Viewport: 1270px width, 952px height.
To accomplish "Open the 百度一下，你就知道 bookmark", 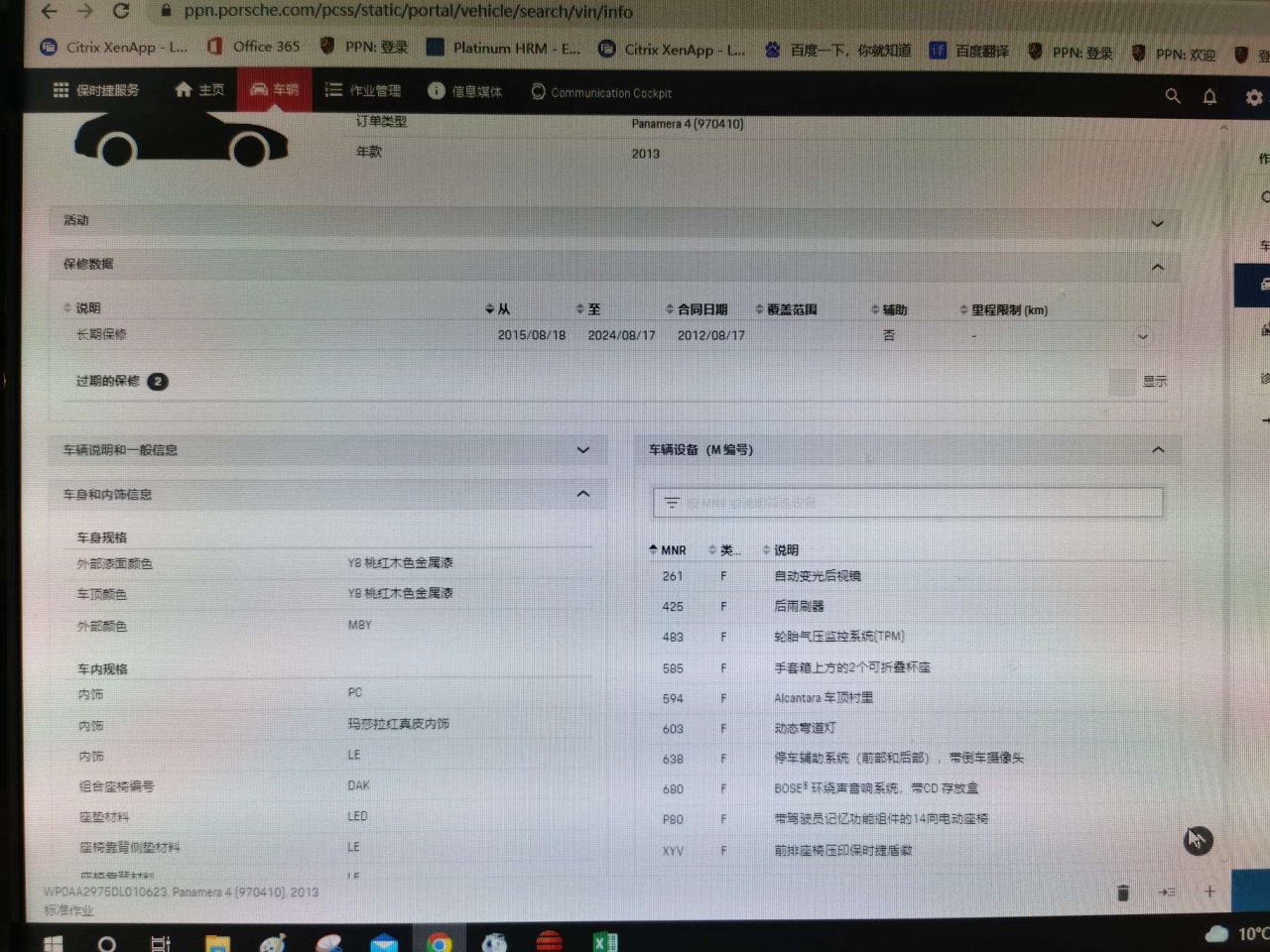I will click(x=838, y=50).
